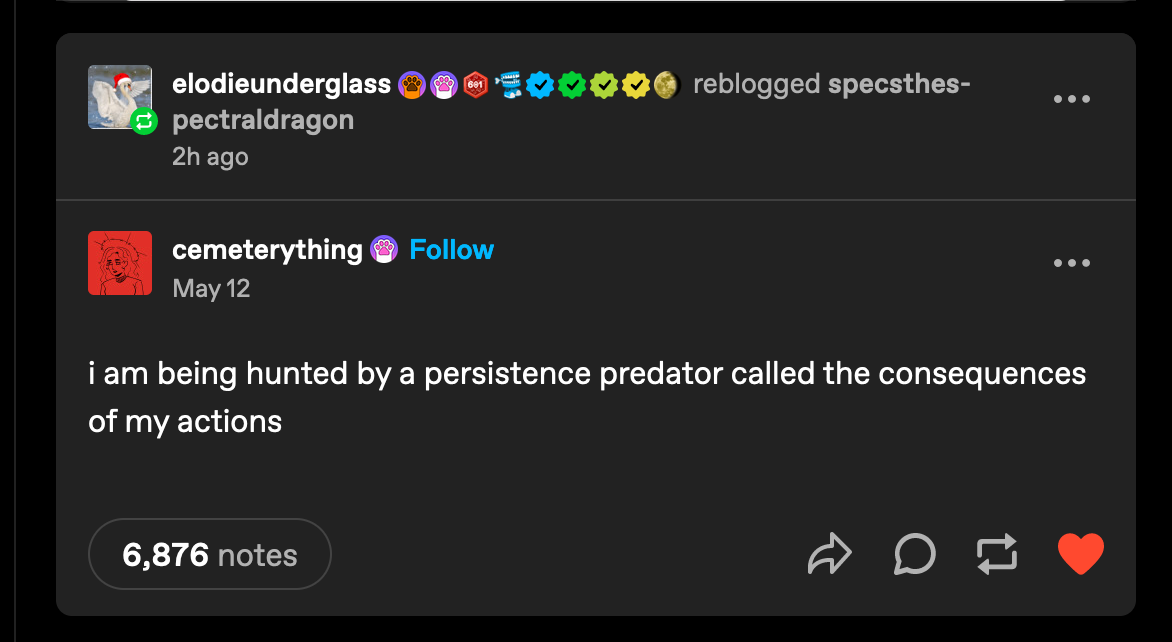Open the meatball menu on the reblog header
The image size is (1172, 642).
point(1071,98)
